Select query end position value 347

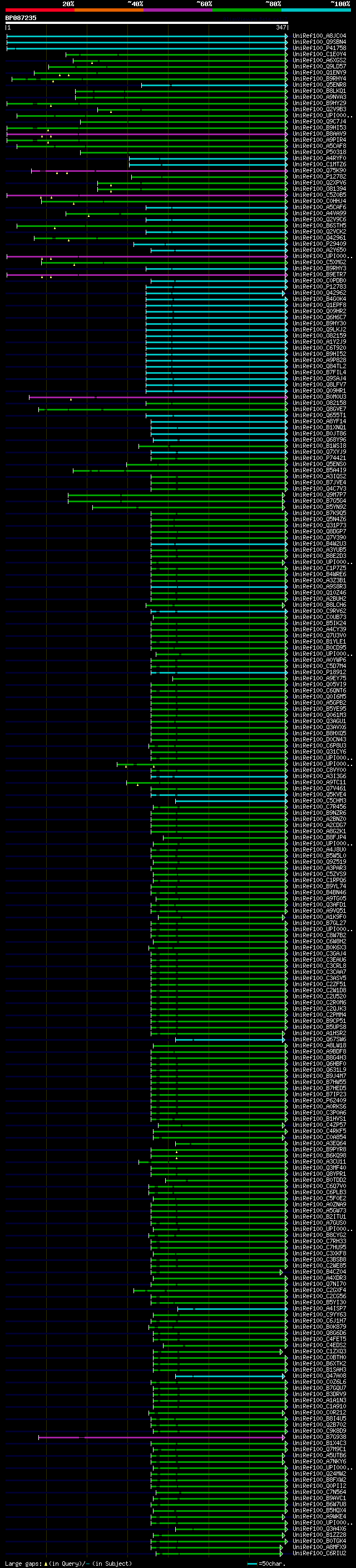tap(280, 27)
